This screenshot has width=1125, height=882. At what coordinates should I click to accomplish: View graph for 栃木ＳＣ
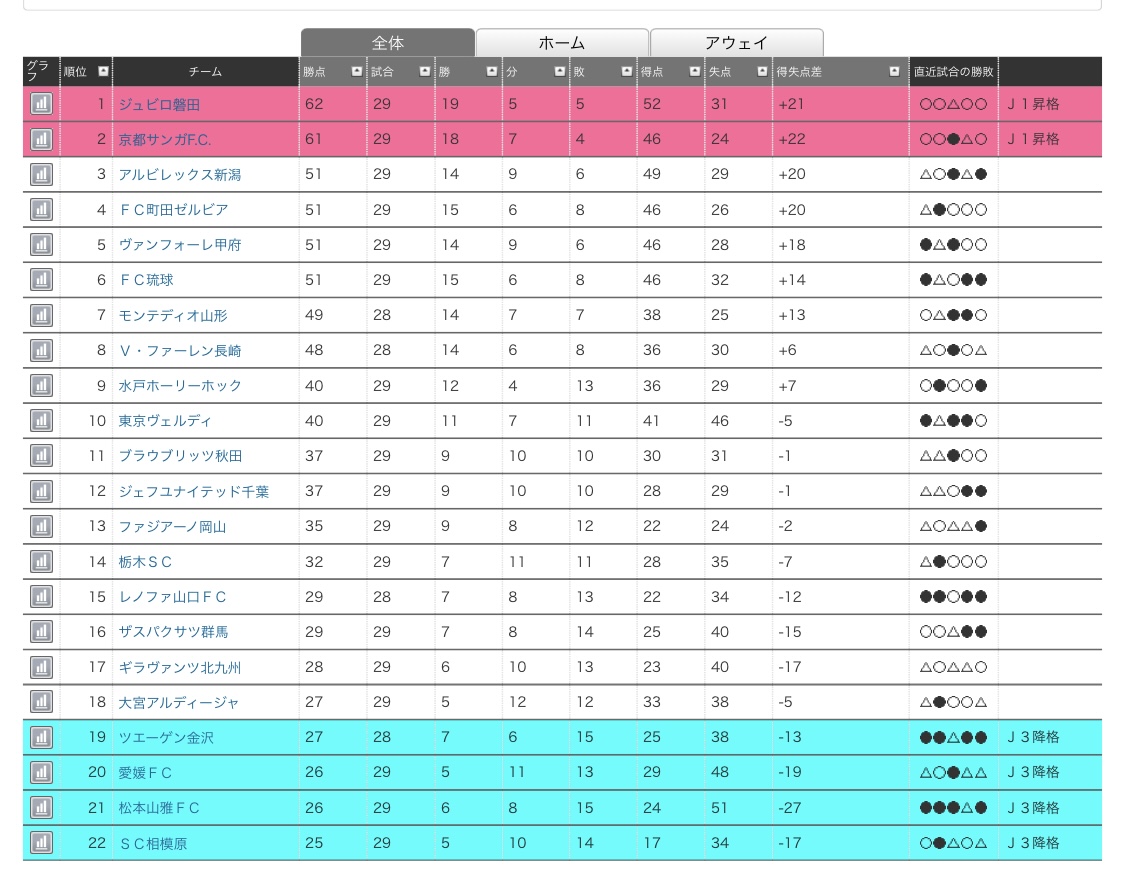[41, 561]
